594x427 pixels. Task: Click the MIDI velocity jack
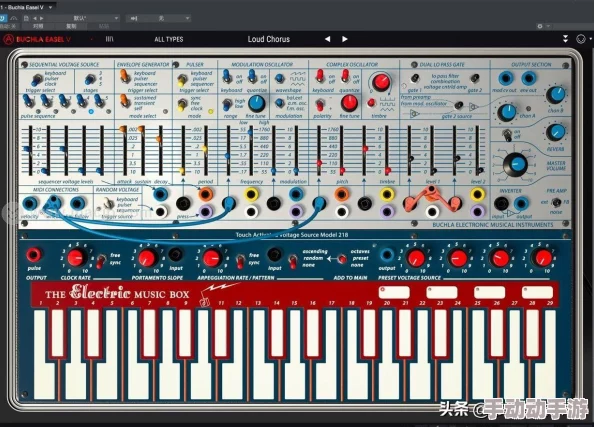click(x=30, y=203)
